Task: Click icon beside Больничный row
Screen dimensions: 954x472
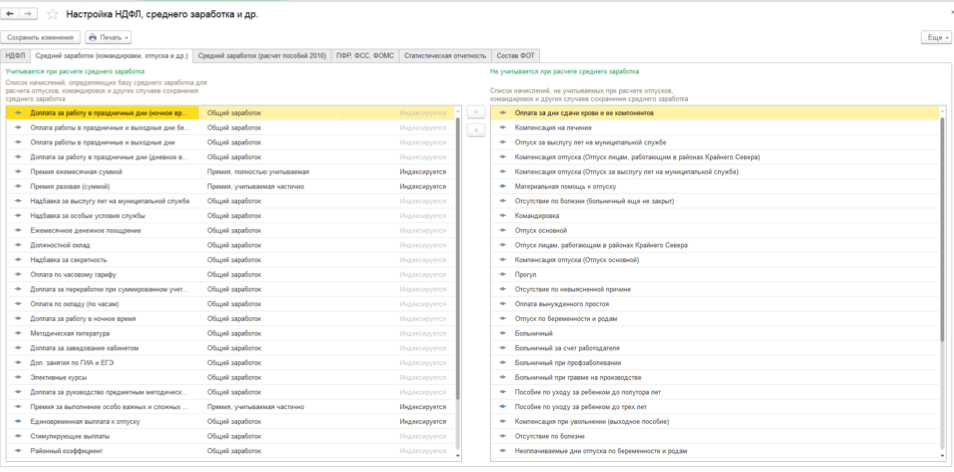Action: (503, 333)
